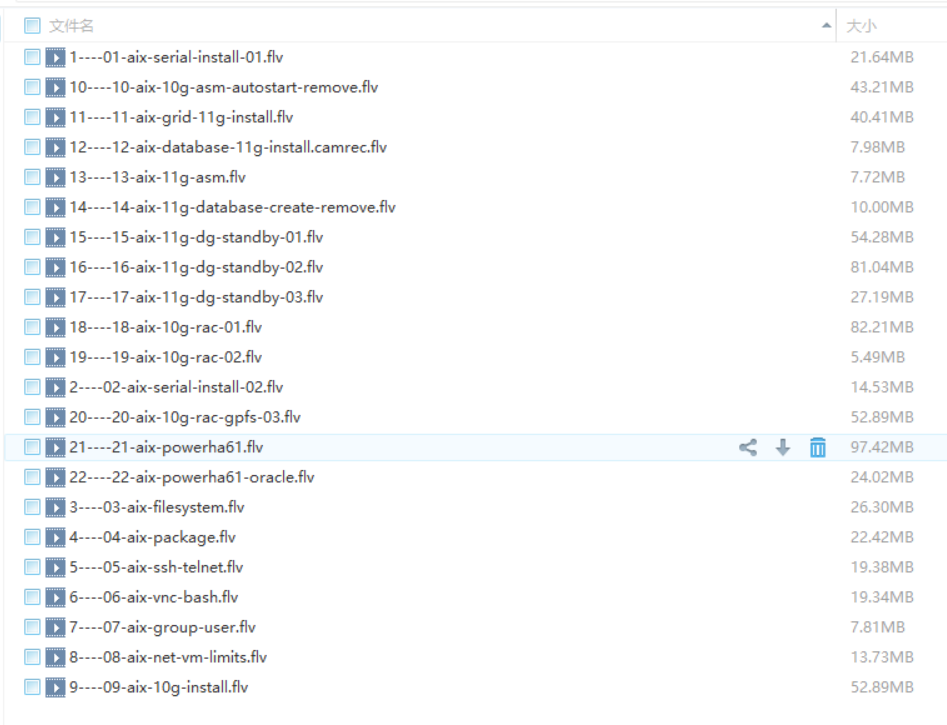
Task: Click video icon of 15-aix-11g-dg-standby-01.flv
Action: (56, 237)
